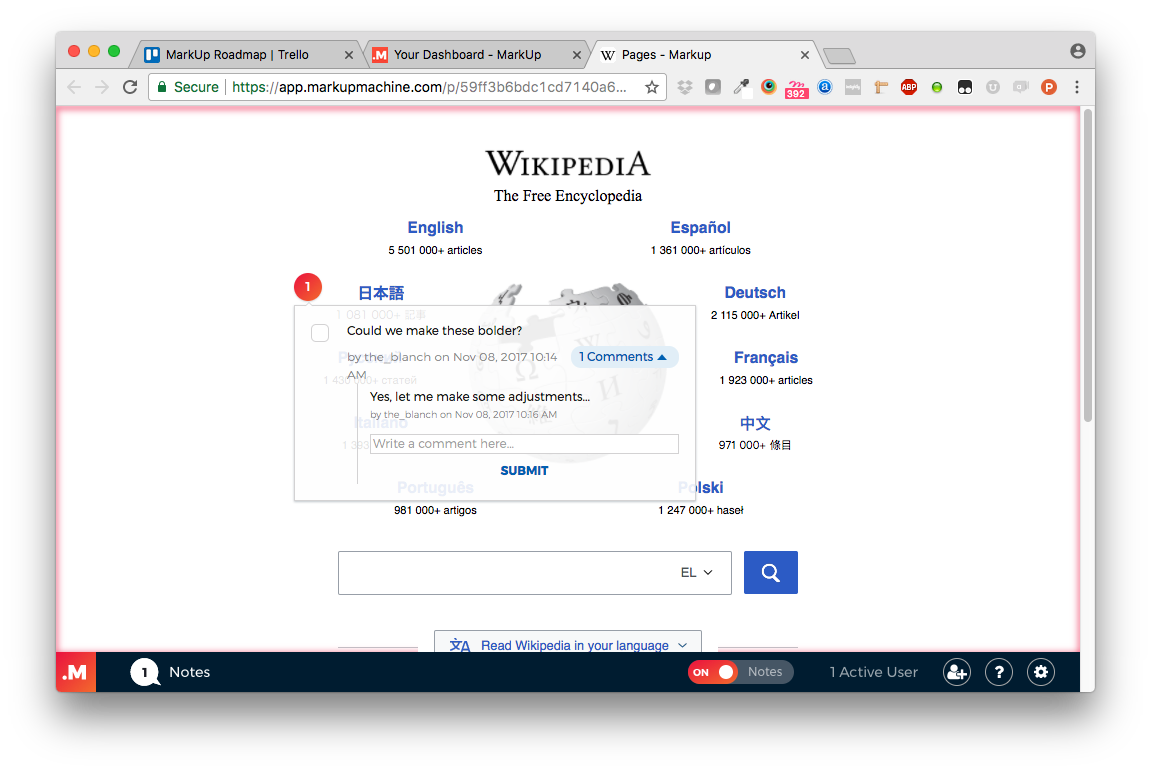Image resolution: width=1151 pixels, height=772 pixels.
Task: Check the note resolve checkbox
Action: pyautogui.click(x=320, y=333)
